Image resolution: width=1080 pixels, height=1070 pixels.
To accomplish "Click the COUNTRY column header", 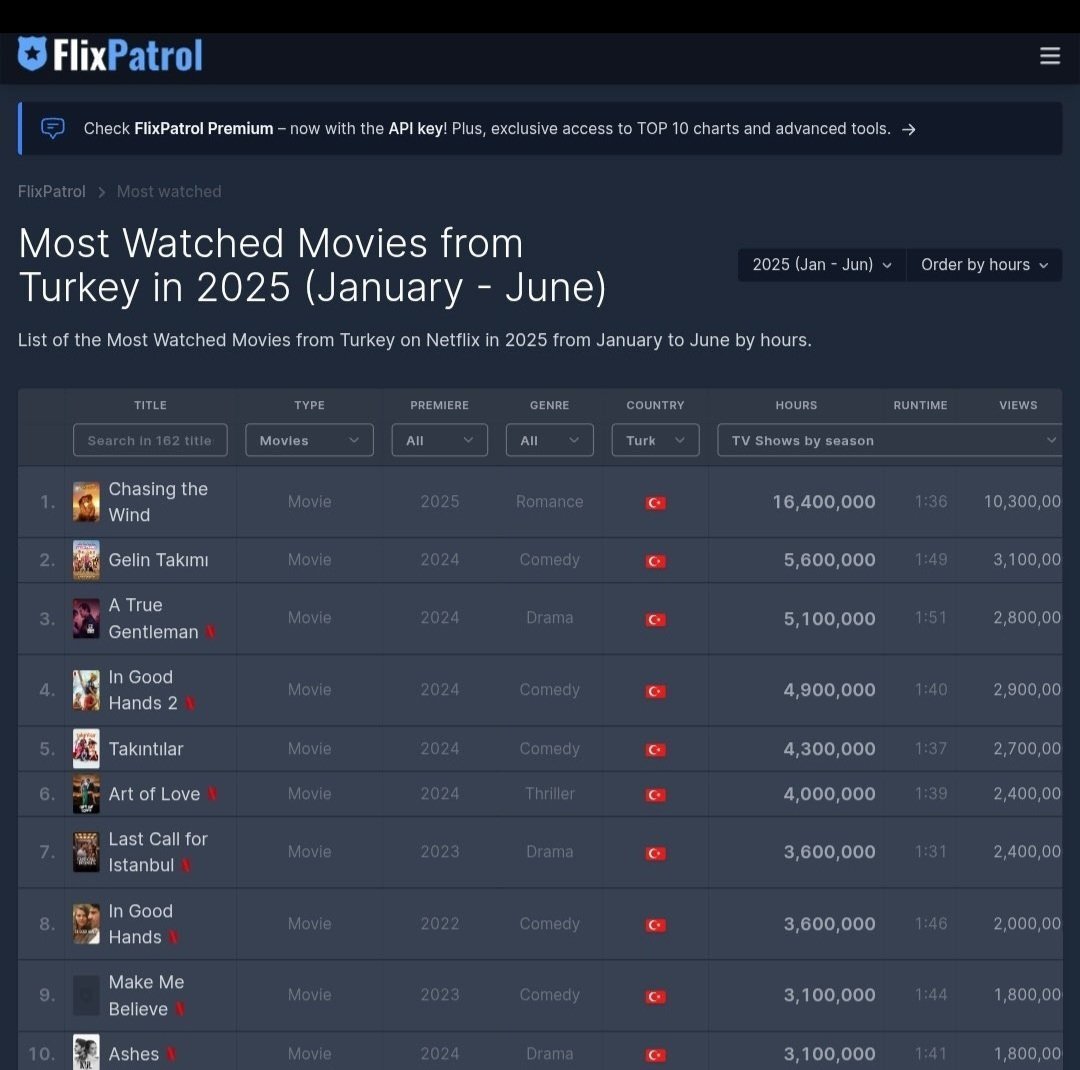I will (x=655, y=405).
